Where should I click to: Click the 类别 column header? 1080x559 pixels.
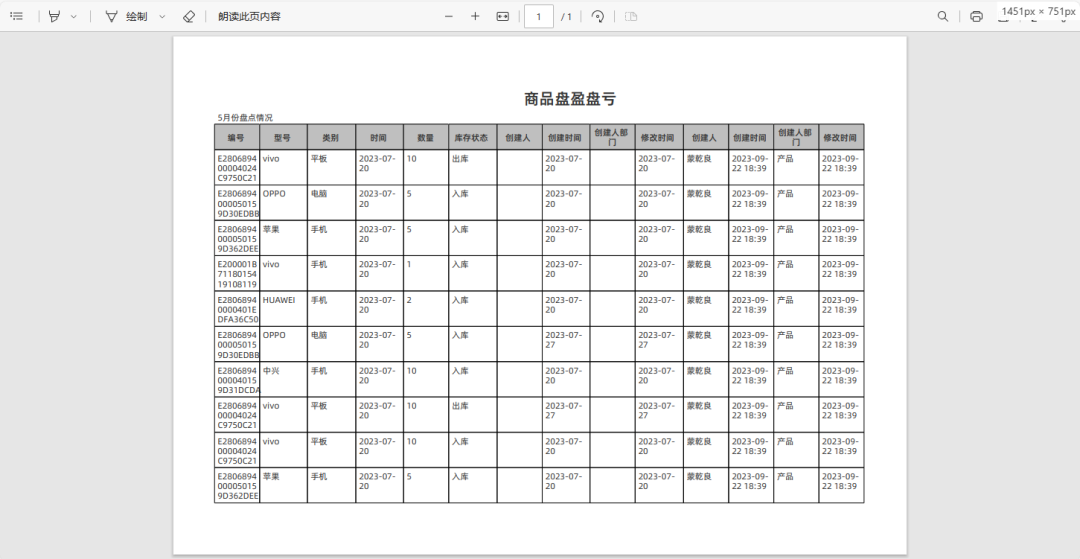[x=331, y=138]
